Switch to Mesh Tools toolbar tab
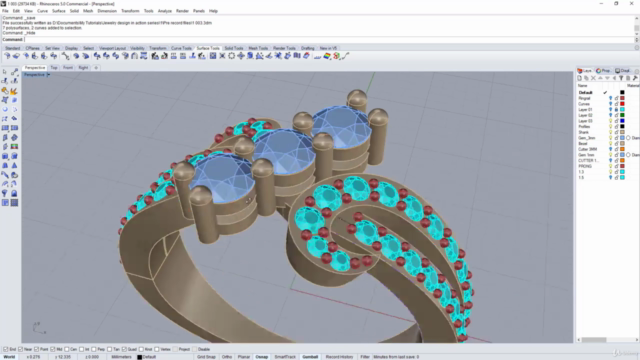The image size is (640, 360). [x=258, y=48]
